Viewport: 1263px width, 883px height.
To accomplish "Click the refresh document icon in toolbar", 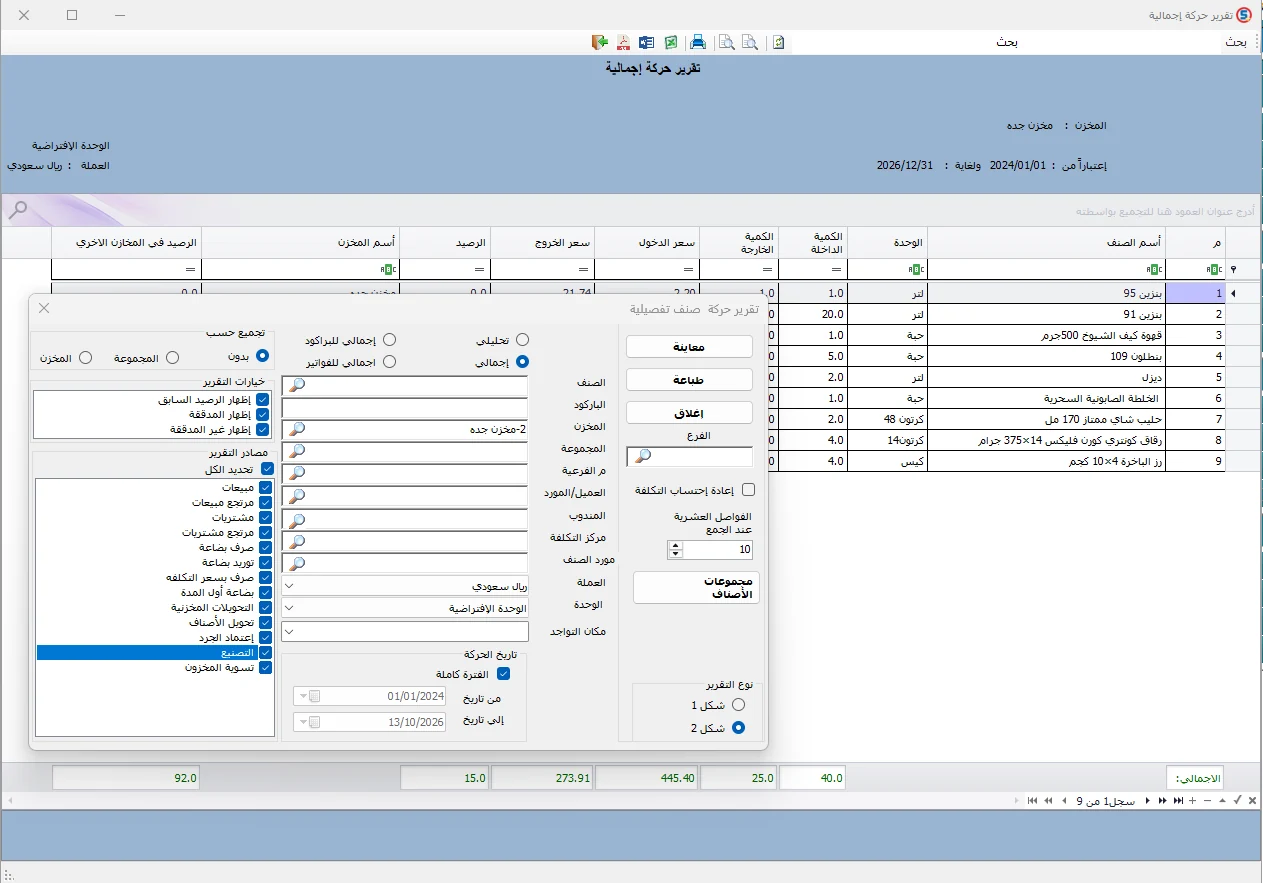I will [778, 42].
